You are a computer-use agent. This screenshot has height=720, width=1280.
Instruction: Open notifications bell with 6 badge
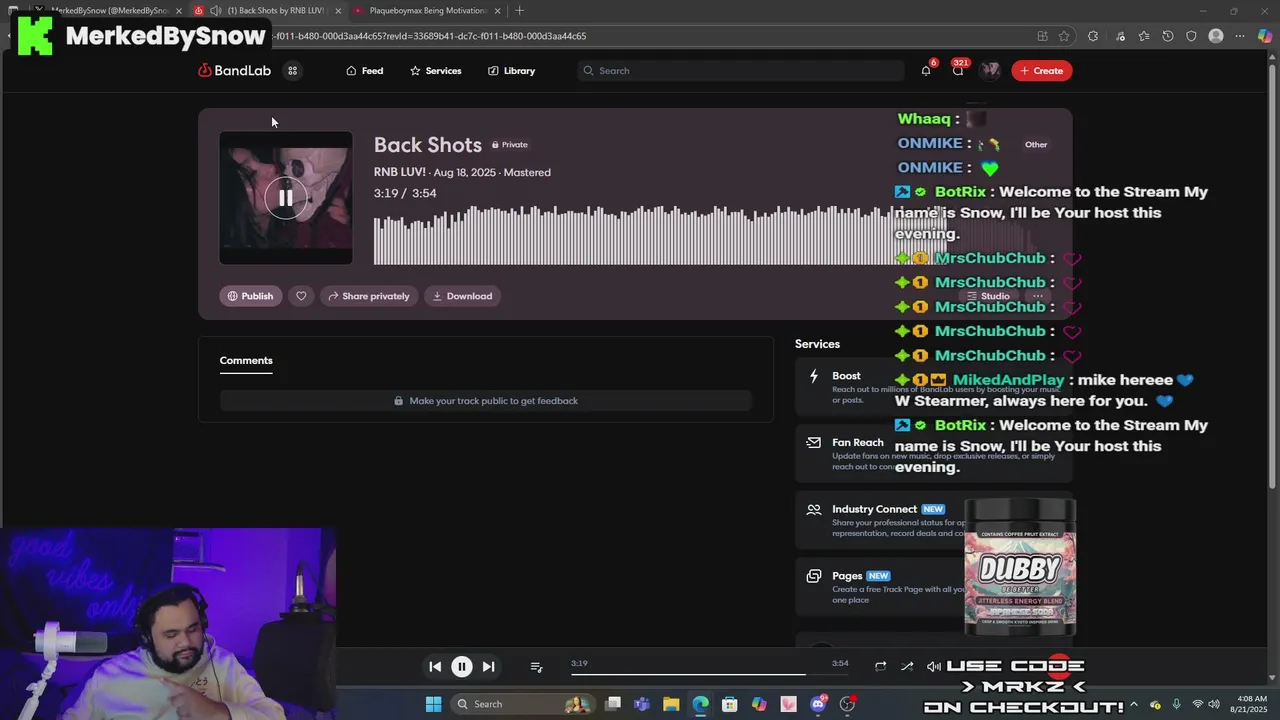926,71
